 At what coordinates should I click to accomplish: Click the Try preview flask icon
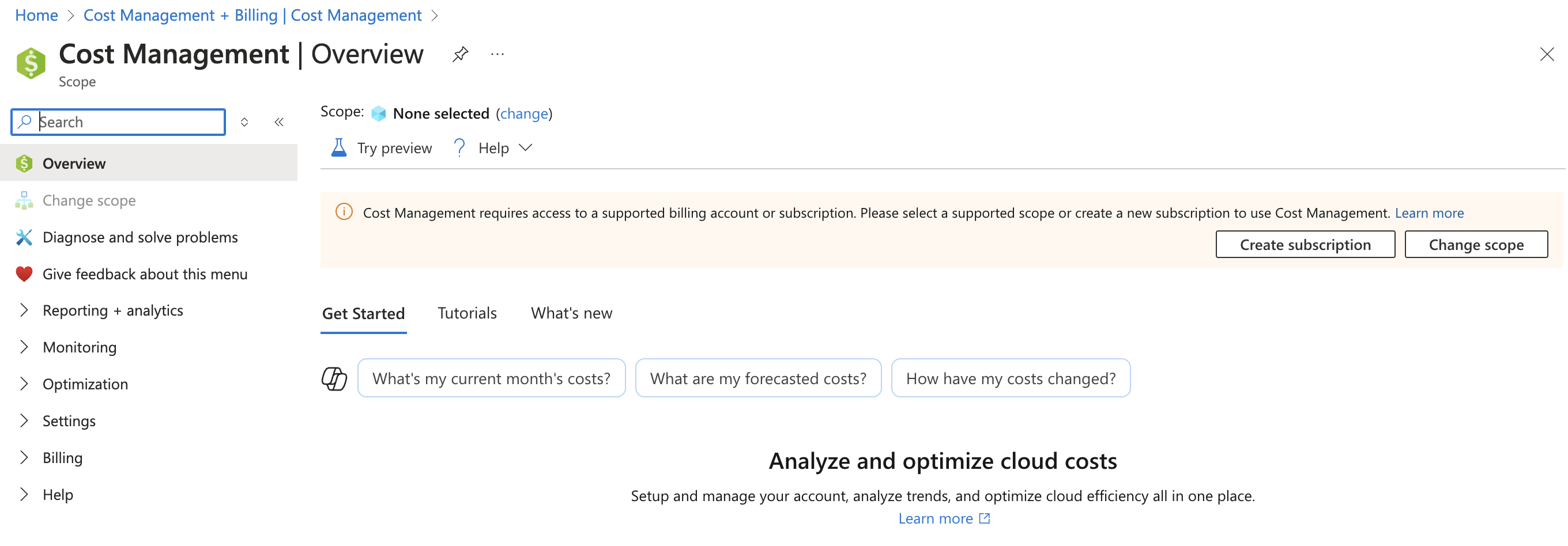pyautogui.click(x=338, y=148)
